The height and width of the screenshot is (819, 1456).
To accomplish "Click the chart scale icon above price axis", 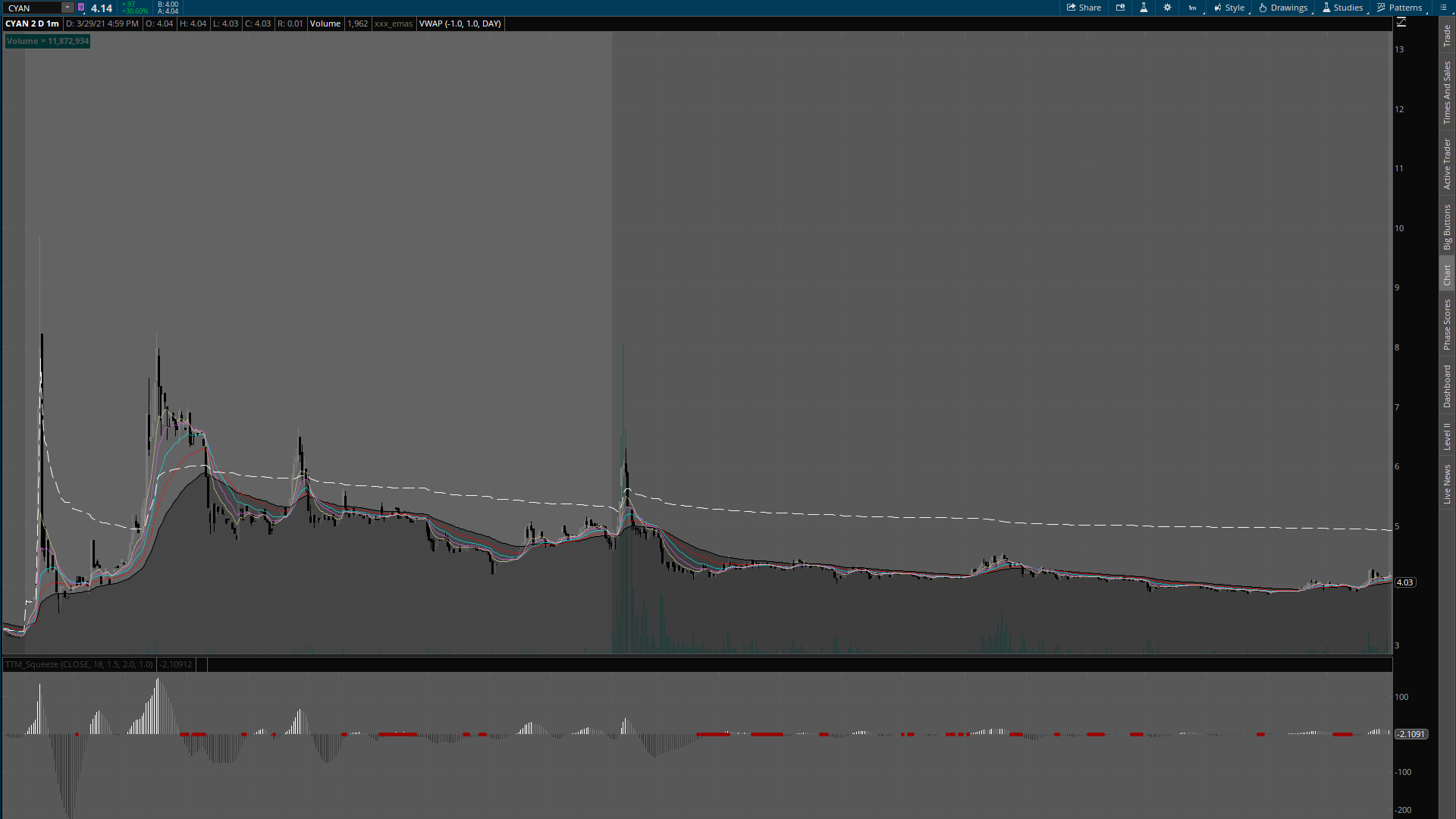I will [1401, 23].
